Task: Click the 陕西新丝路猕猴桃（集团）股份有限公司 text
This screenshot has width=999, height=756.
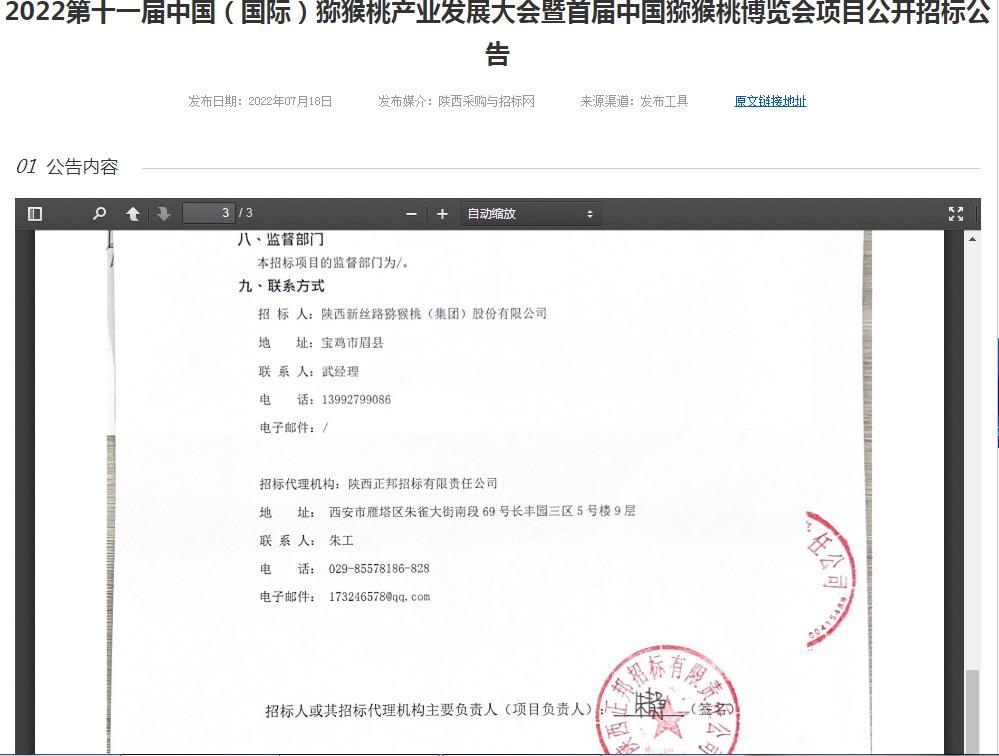Action: [x=434, y=313]
